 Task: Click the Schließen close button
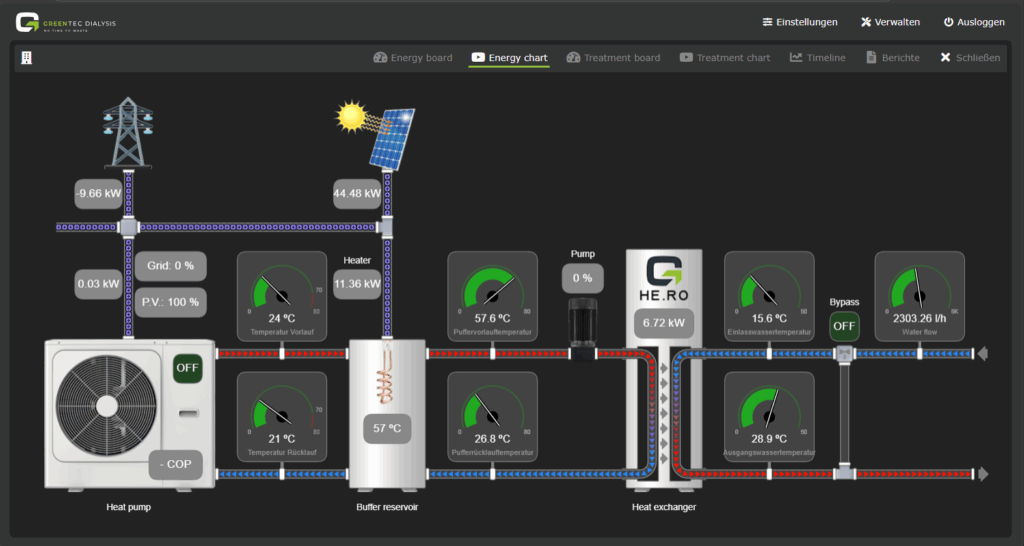[x=969, y=58]
